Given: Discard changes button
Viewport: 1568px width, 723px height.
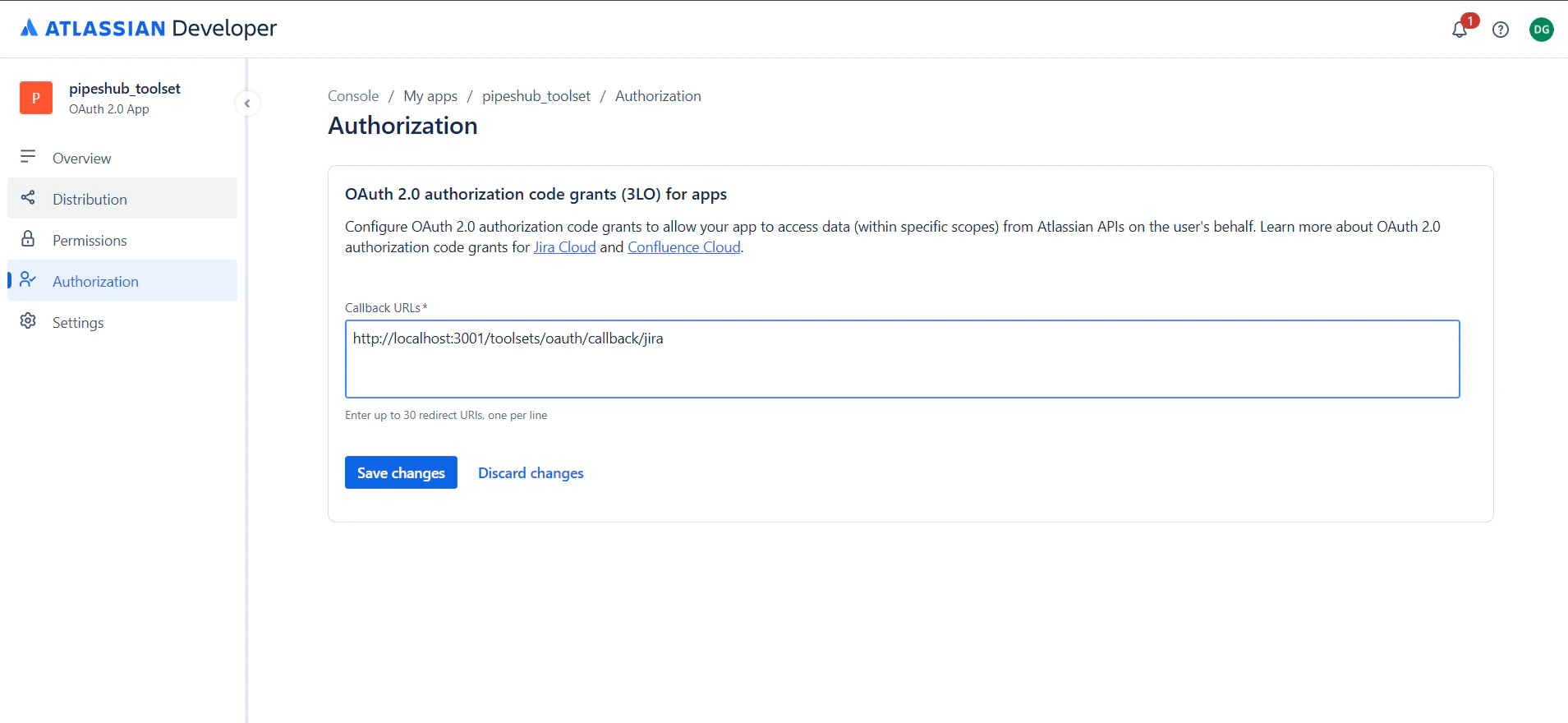Looking at the screenshot, I should pos(531,472).
